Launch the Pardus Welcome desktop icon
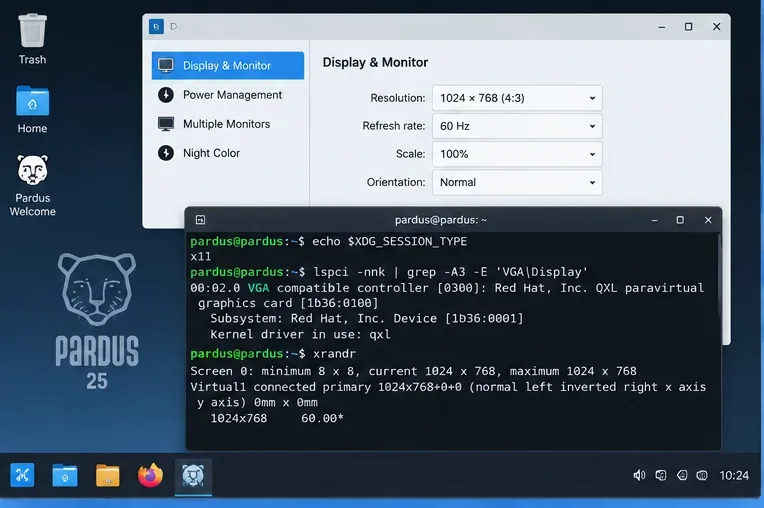 point(32,185)
